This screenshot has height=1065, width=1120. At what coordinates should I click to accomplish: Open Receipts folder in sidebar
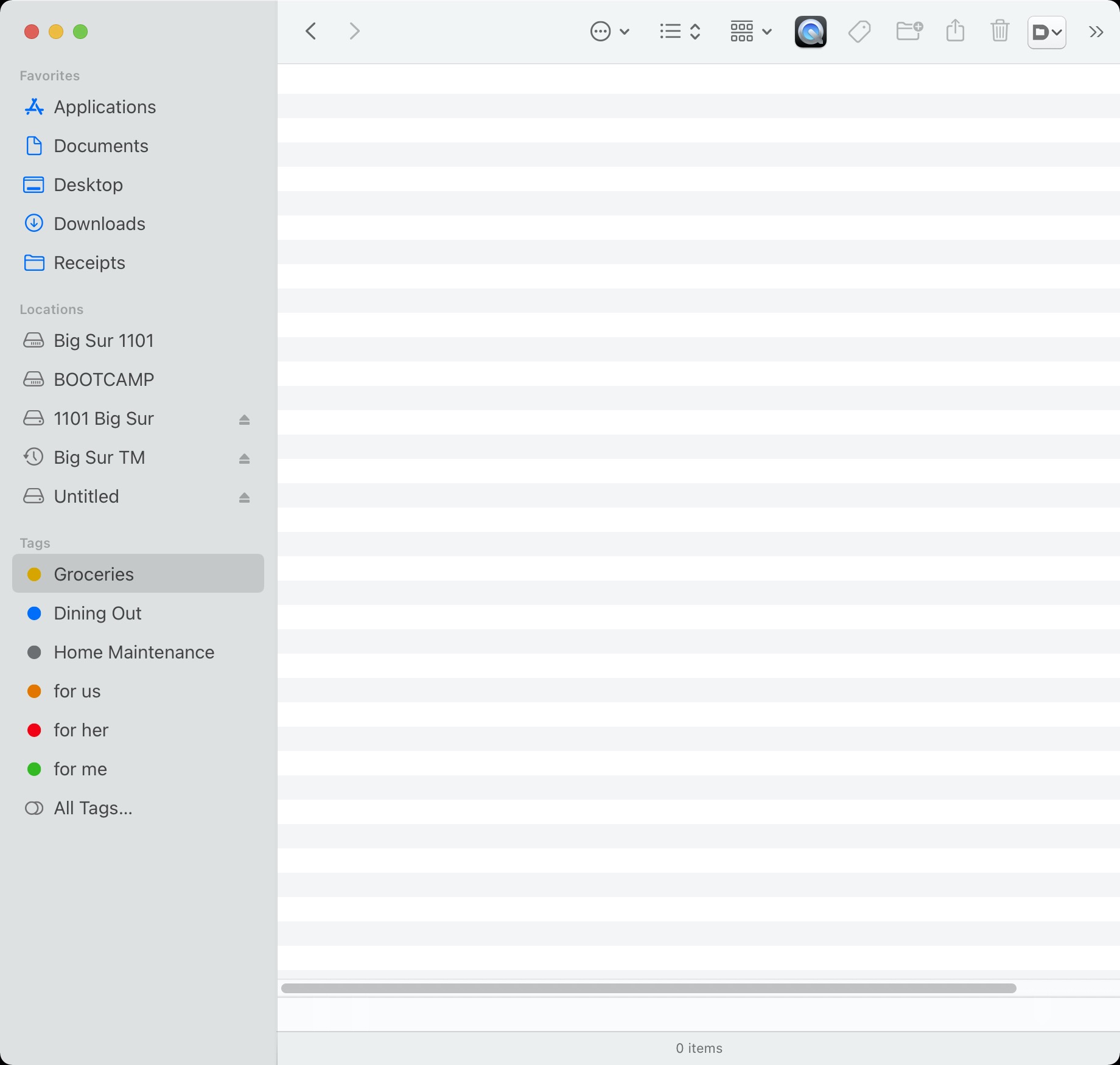138,263
